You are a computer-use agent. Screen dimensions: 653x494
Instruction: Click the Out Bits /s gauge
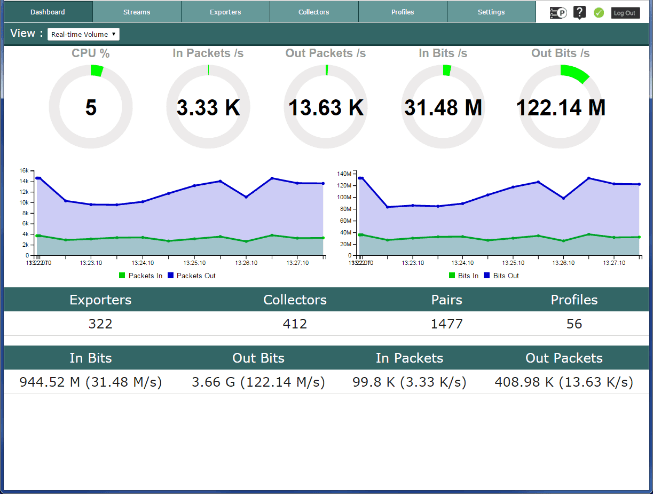point(561,107)
